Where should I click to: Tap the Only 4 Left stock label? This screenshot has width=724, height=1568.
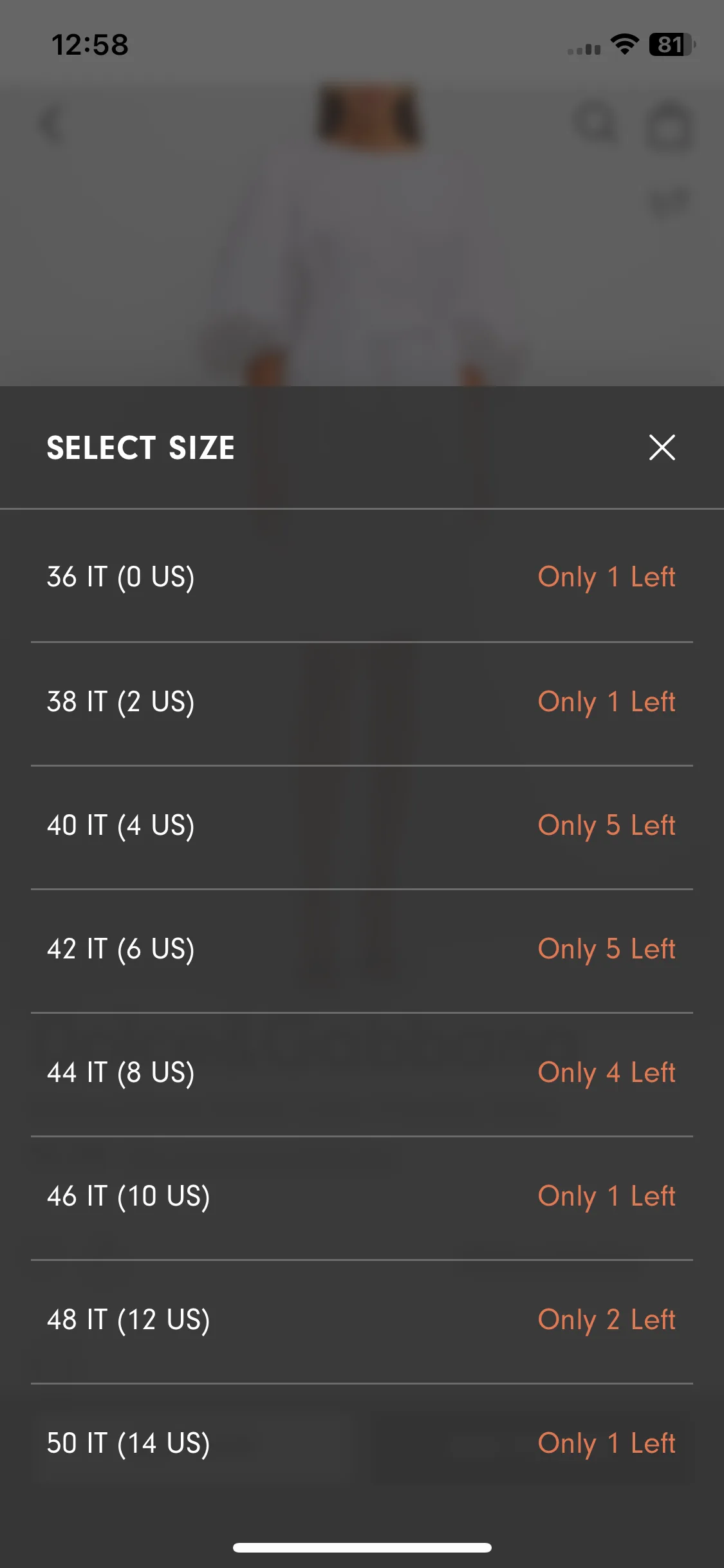[607, 1073]
